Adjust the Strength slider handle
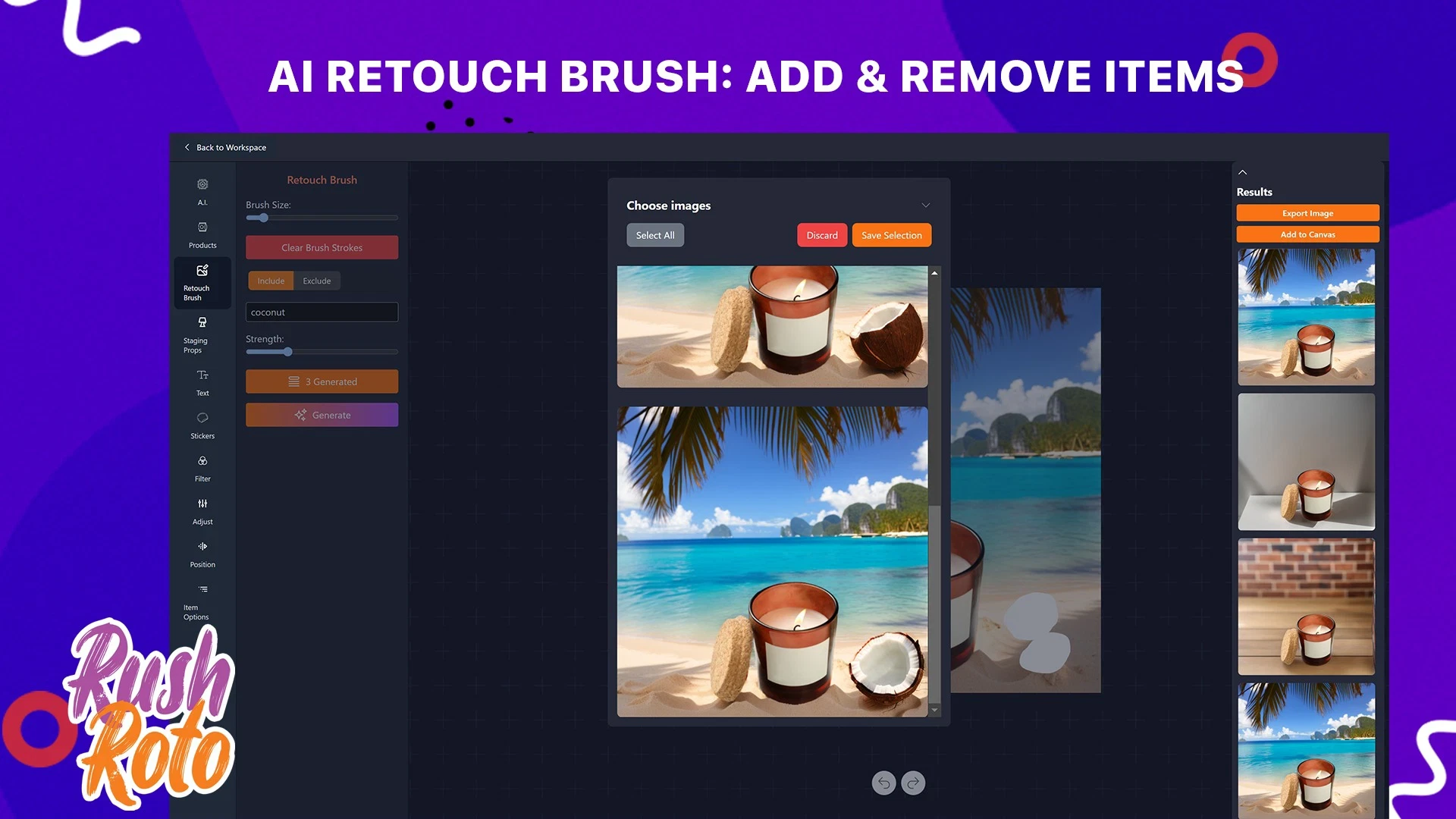The width and height of the screenshot is (1456, 819). coord(287,352)
